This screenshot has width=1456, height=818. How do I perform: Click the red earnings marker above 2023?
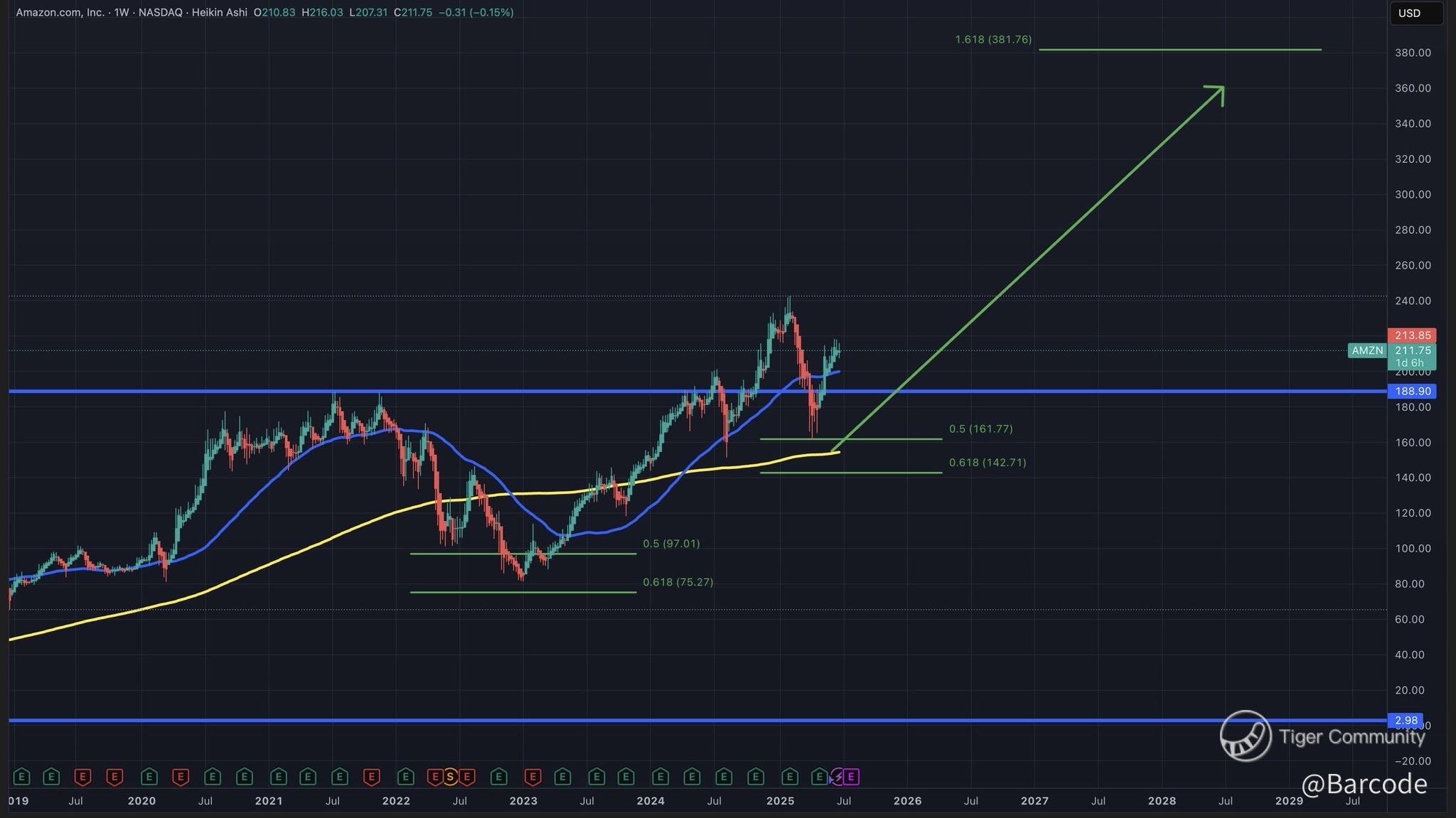coord(532,777)
